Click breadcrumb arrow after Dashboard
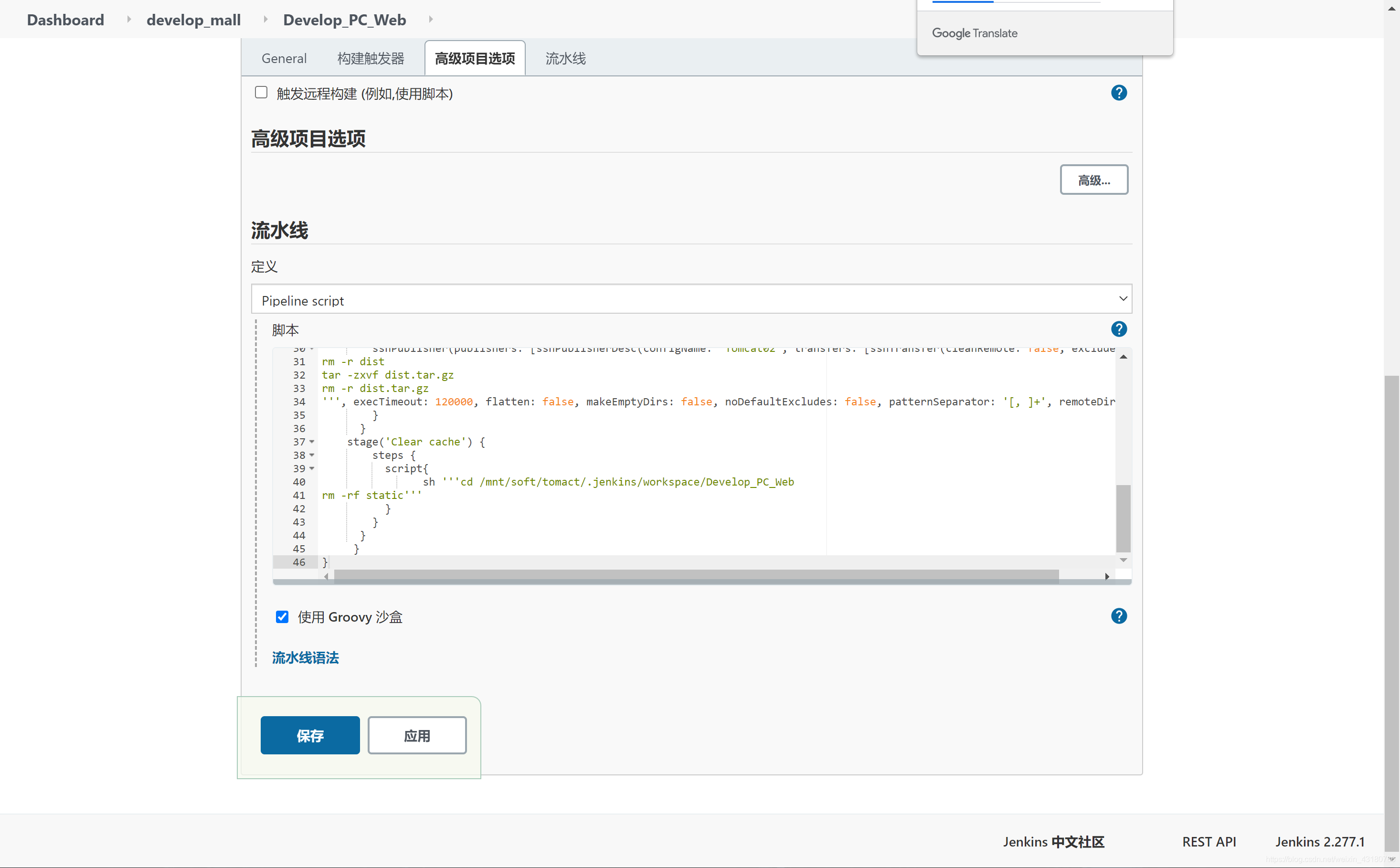This screenshot has height=868, width=1400. [x=128, y=20]
